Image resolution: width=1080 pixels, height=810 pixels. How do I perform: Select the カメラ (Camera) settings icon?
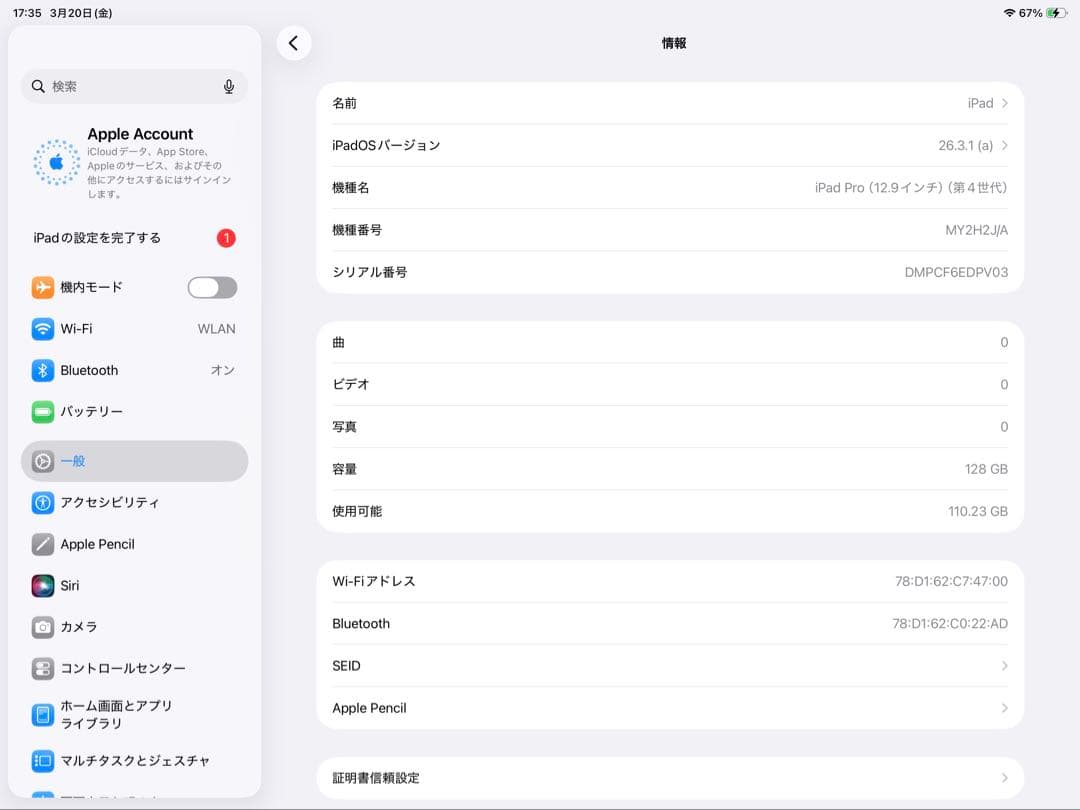tap(41, 627)
